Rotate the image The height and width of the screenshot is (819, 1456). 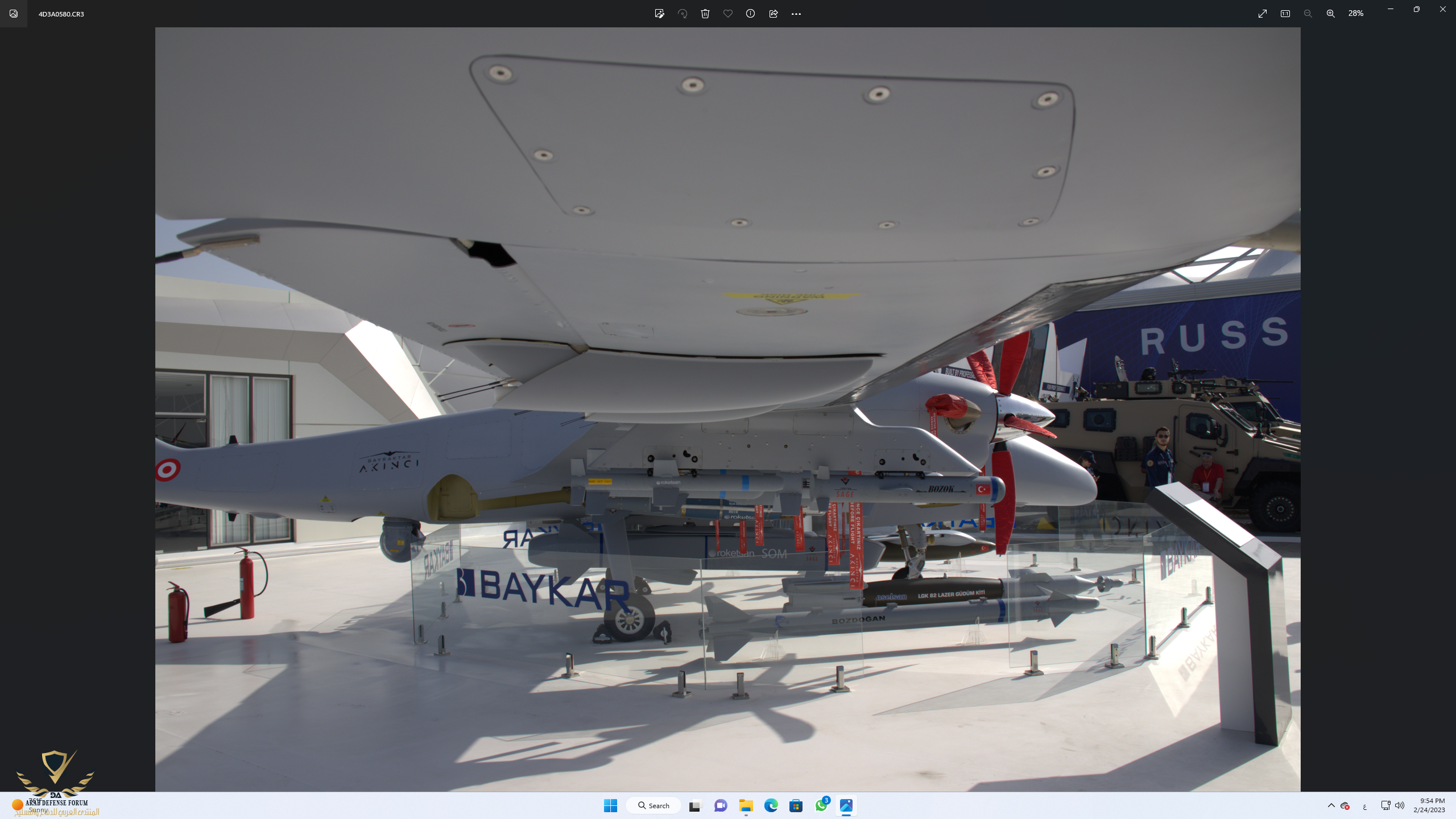(x=682, y=14)
